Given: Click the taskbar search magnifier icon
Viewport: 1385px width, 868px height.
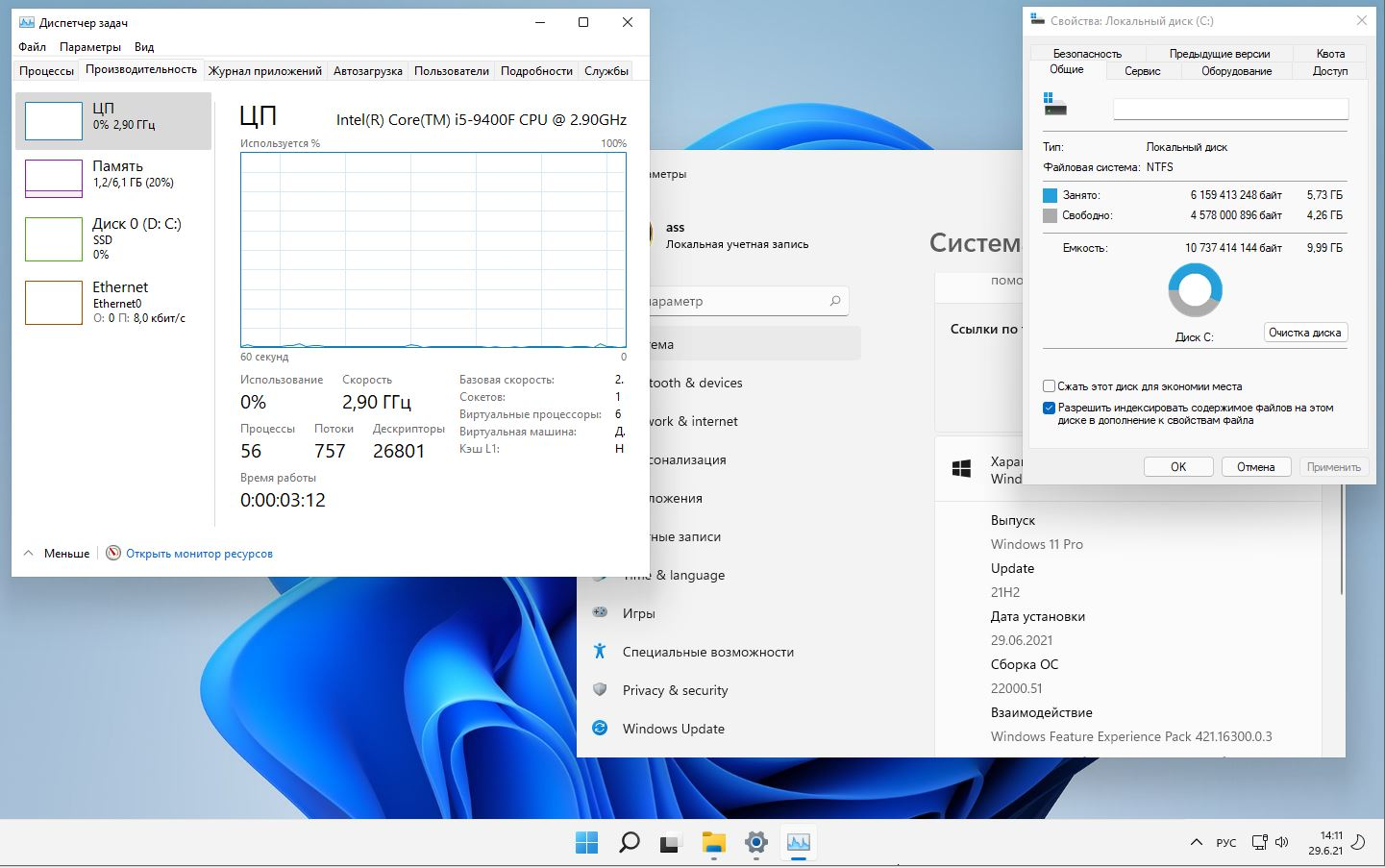Looking at the screenshot, I should (629, 843).
